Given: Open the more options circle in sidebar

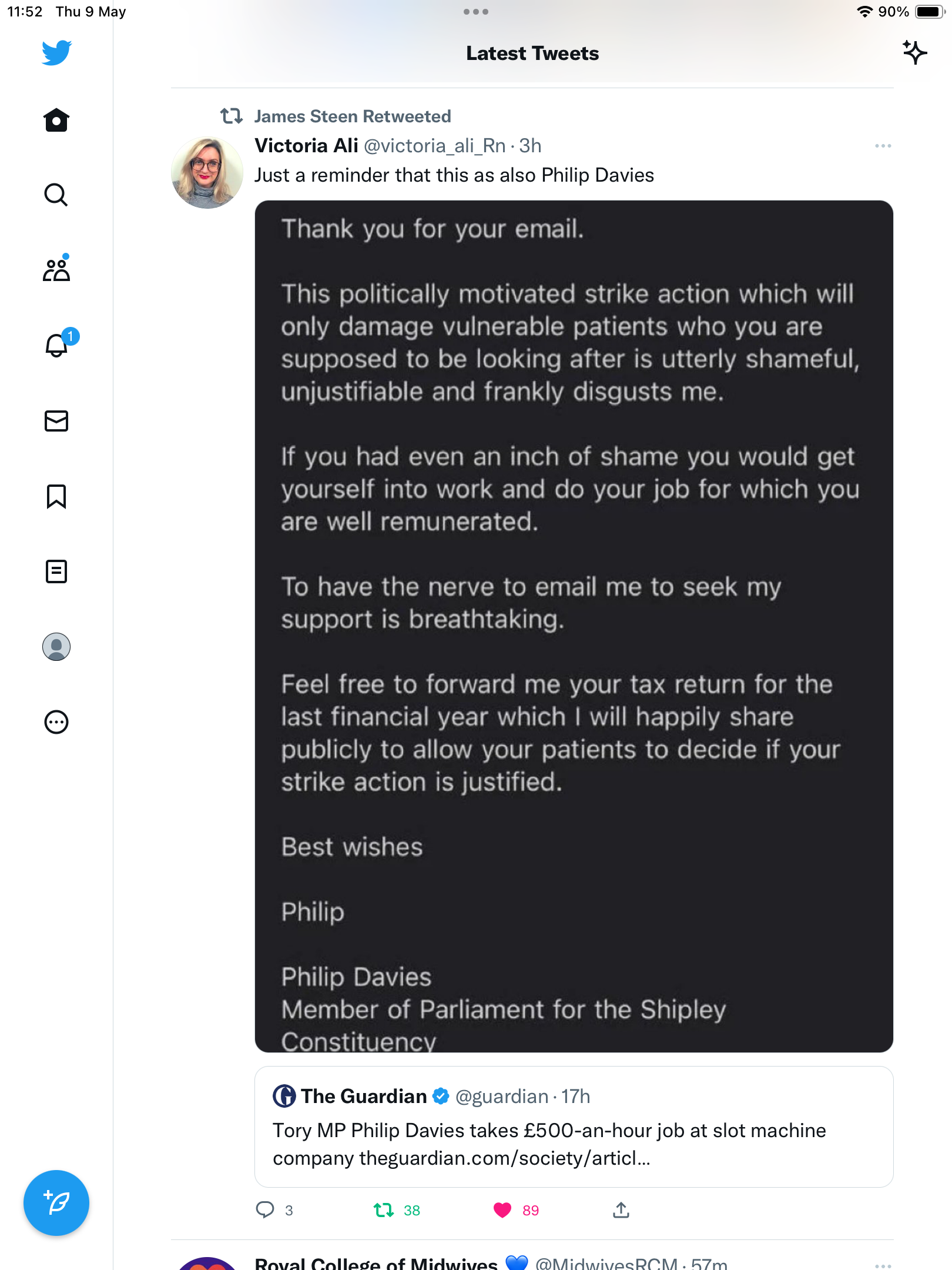Looking at the screenshot, I should tap(56, 722).
